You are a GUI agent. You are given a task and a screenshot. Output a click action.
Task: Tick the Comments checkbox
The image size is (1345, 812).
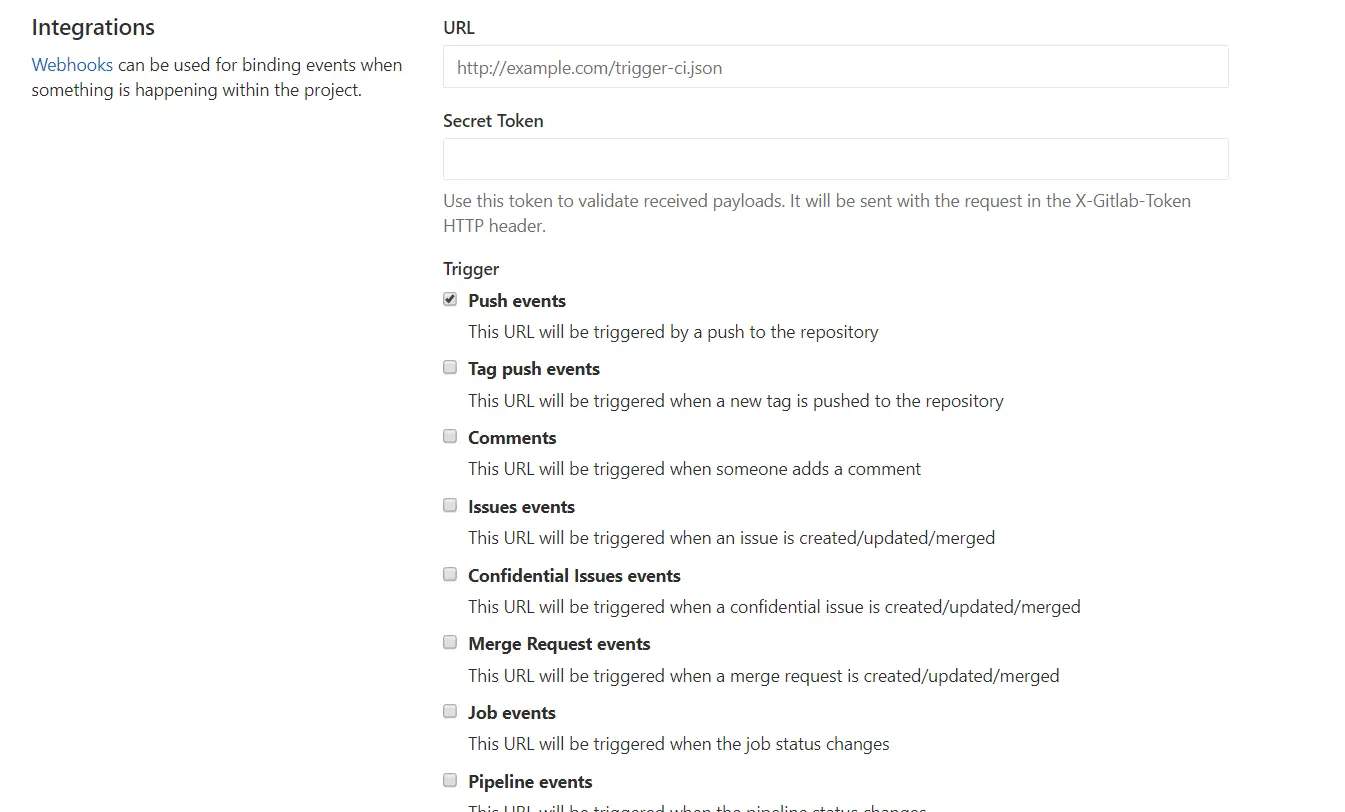tap(450, 437)
